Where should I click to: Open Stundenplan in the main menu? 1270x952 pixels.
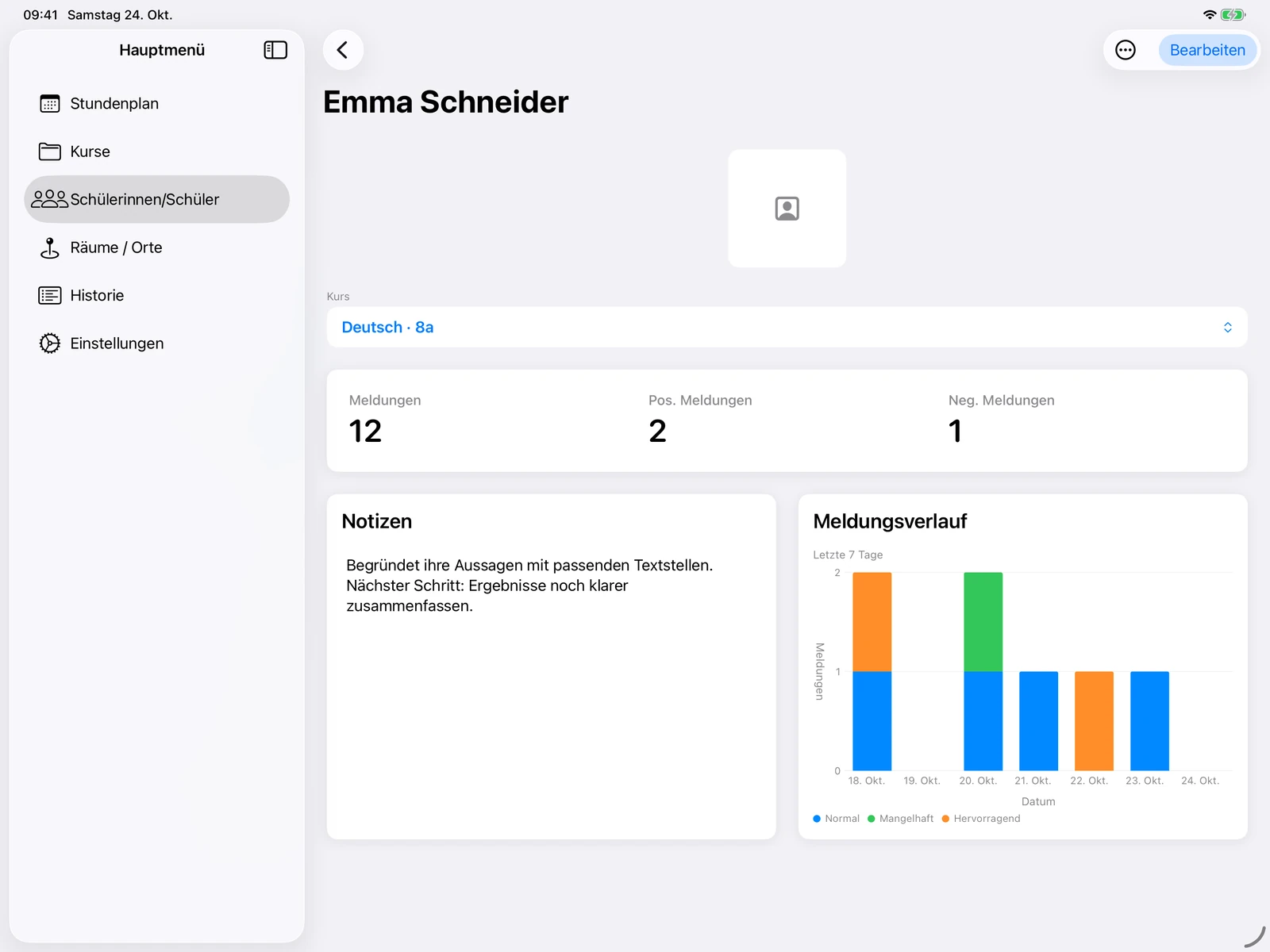(157, 104)
